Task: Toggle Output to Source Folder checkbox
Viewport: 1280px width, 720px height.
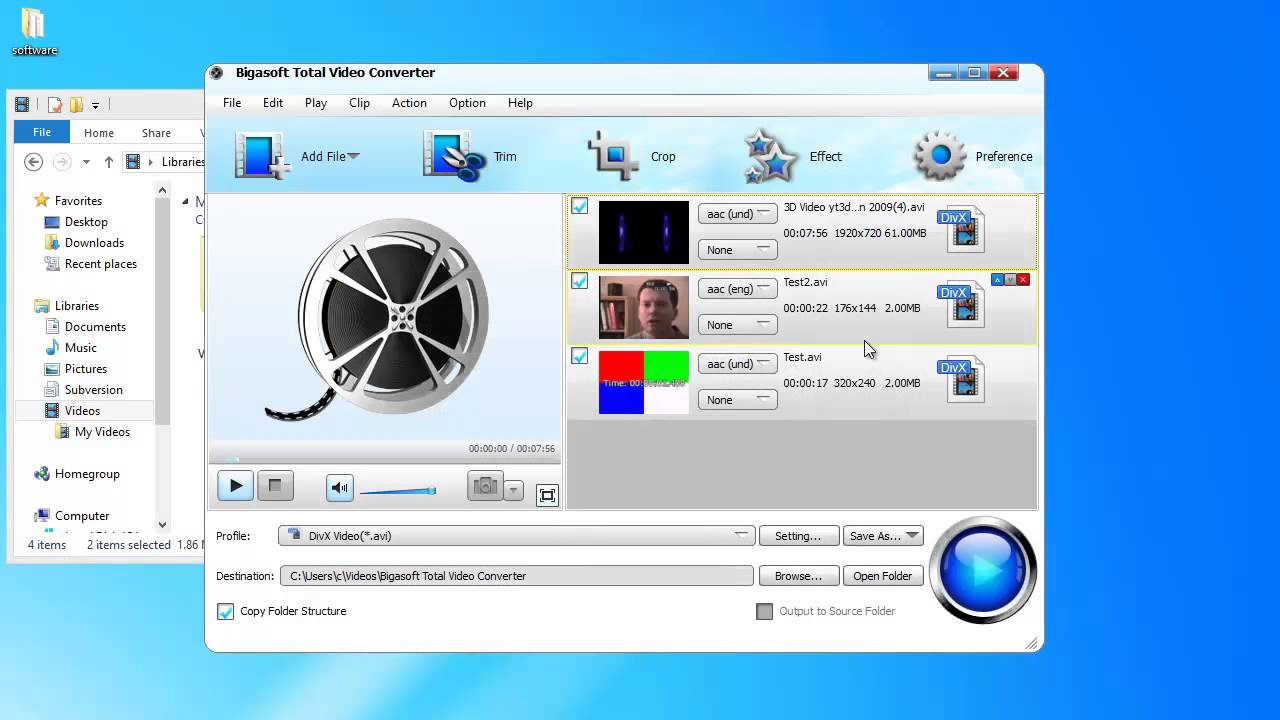Action: pos(765,611)
